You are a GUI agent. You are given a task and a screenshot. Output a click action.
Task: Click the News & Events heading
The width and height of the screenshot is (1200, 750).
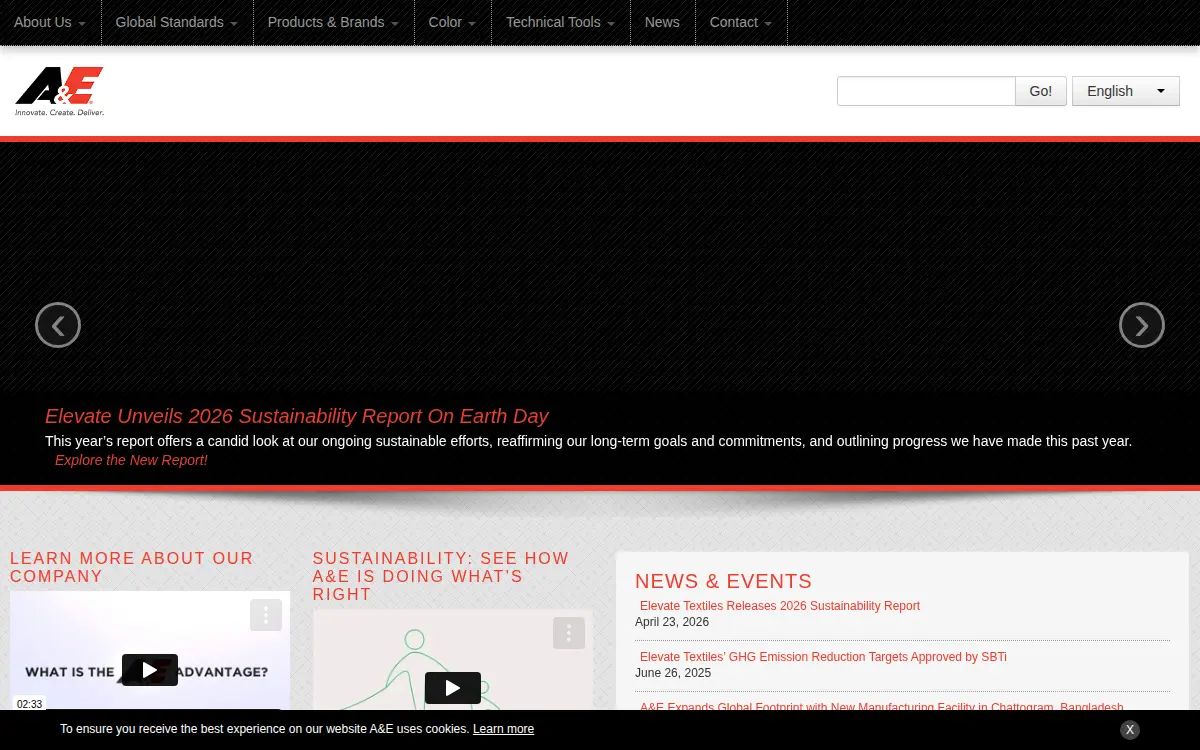tap(723, 581)
